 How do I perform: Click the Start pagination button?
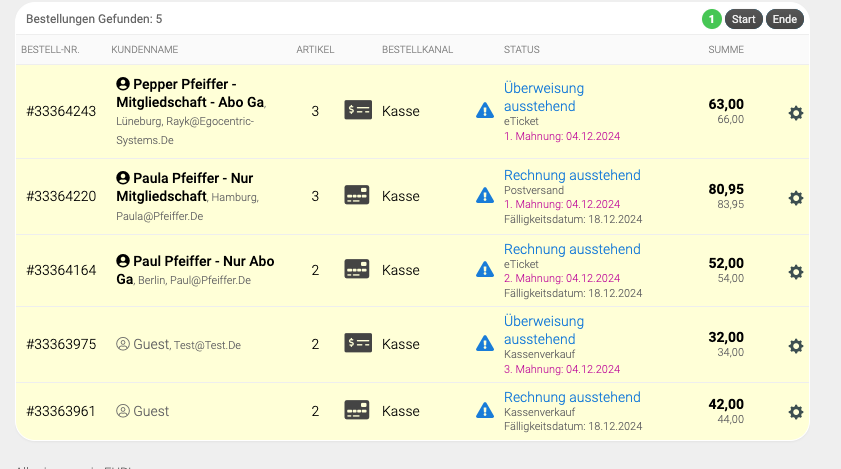point(744,19)
